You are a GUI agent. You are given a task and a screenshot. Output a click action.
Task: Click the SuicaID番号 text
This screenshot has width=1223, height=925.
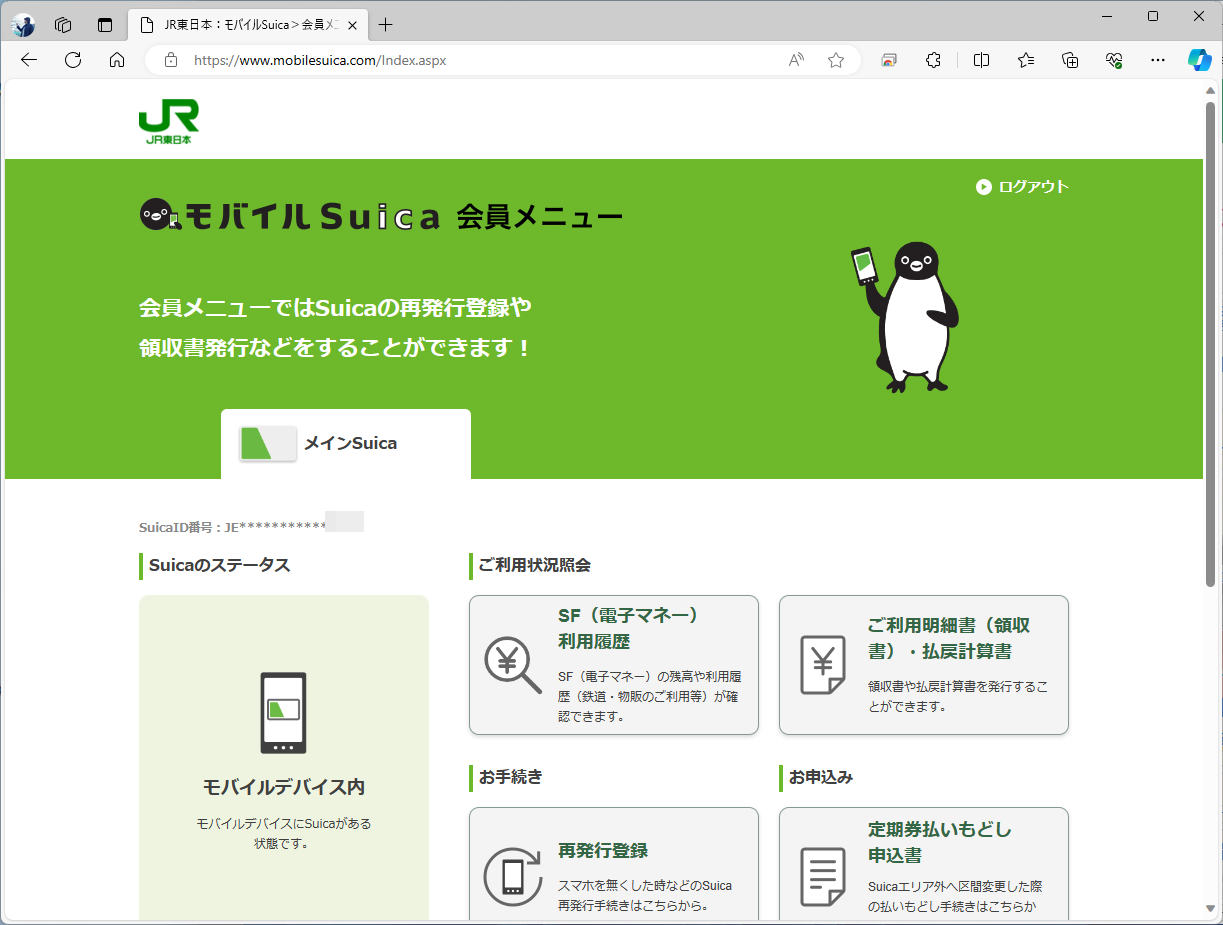pyautogui.click(x=233, y=527)
